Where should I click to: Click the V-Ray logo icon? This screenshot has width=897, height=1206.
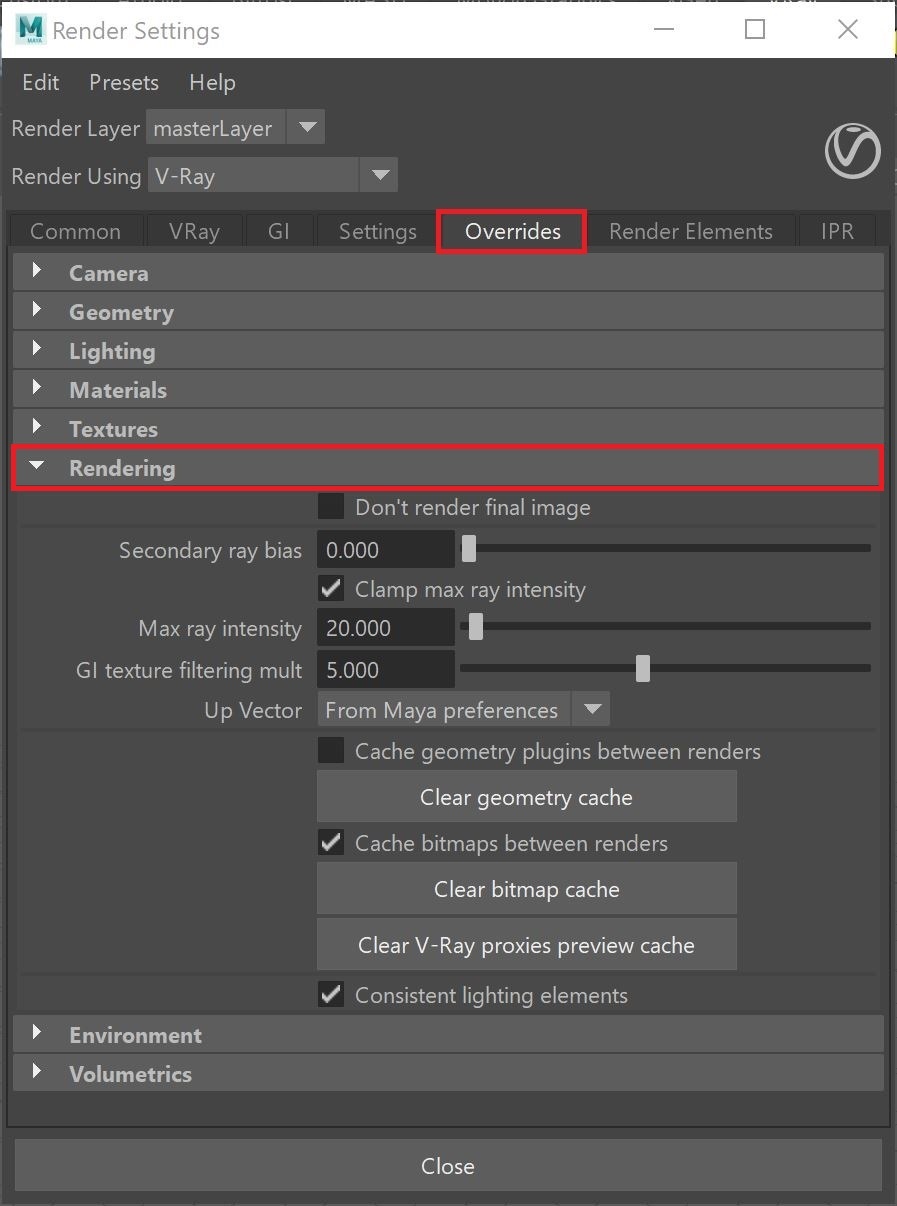click(x=853, y=151)
